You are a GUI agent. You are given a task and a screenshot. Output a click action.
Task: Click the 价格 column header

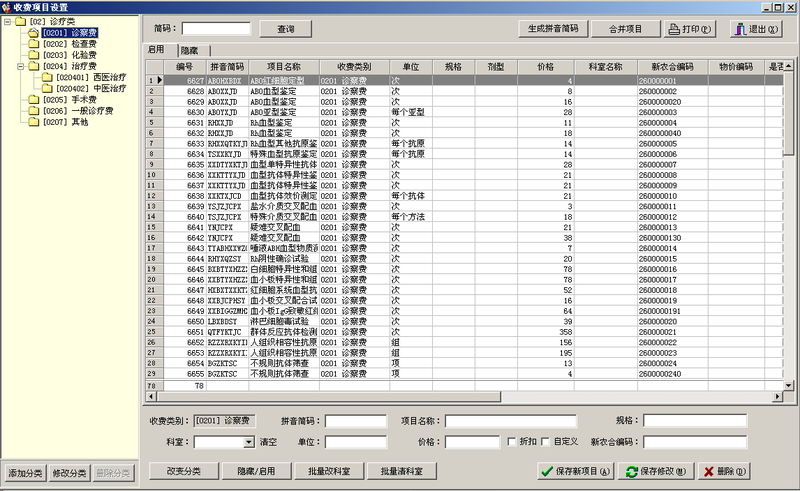545,67
